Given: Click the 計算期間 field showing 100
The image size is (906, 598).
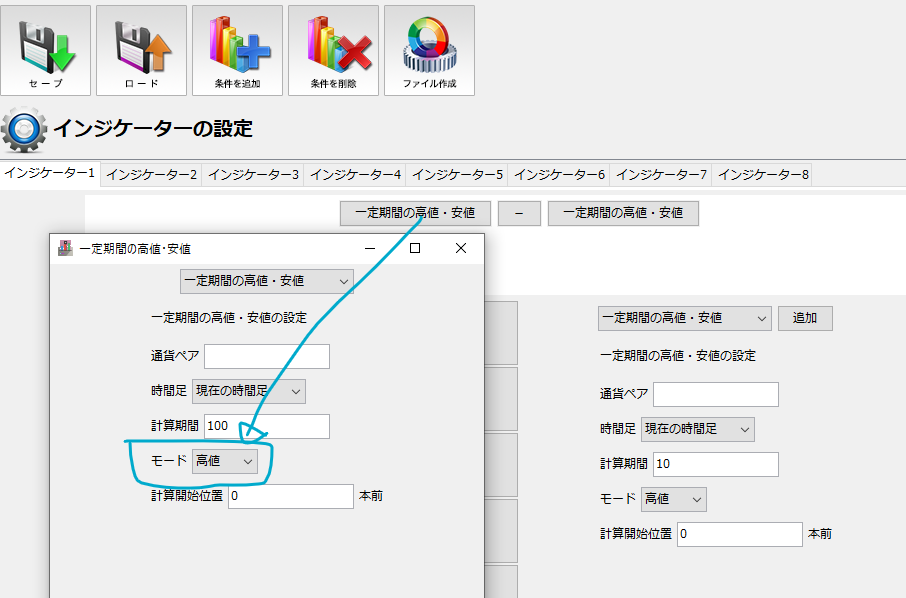Looking at the screenshot, I should [x=266, y=426].
